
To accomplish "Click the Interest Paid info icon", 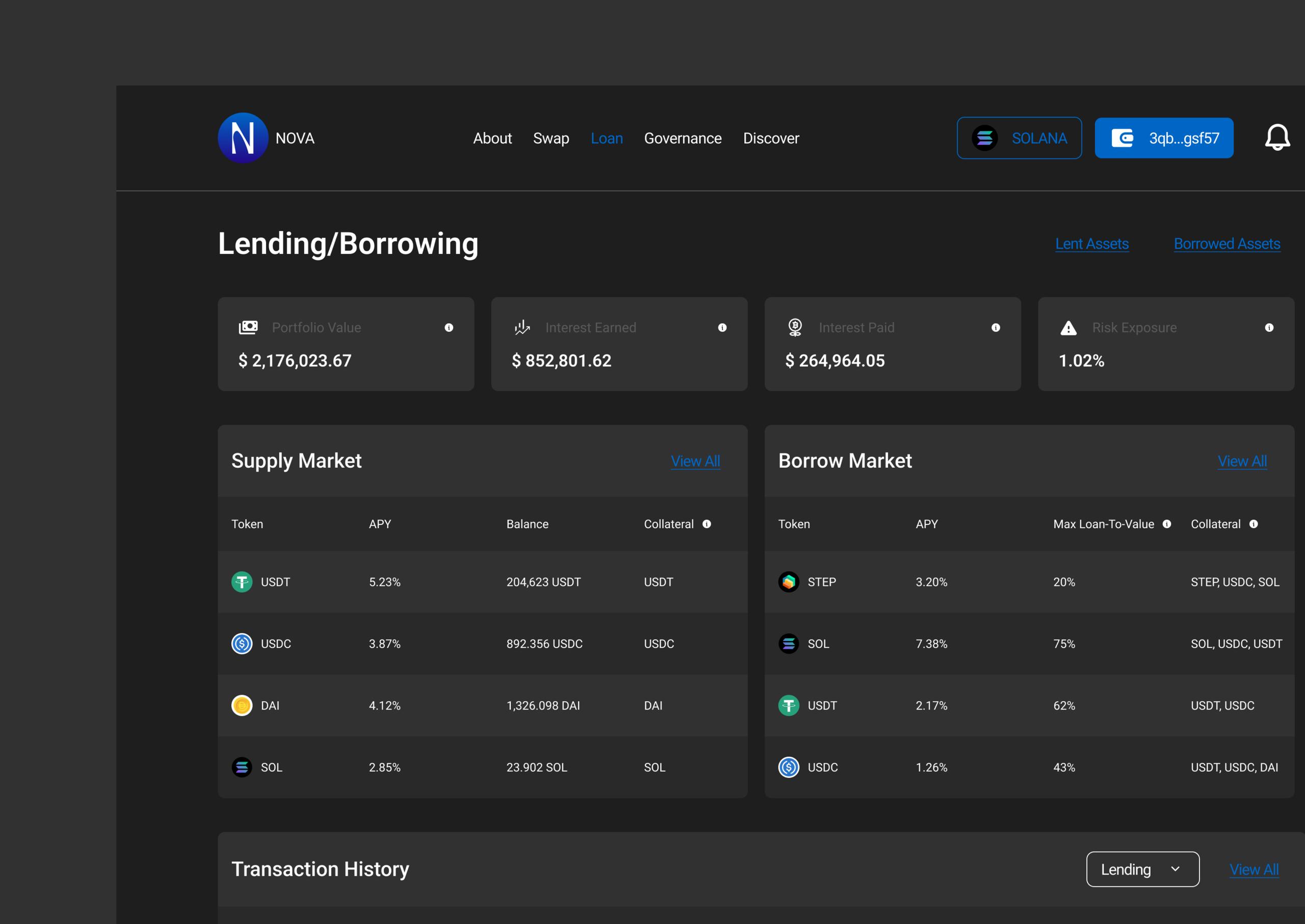I will coord(996,328).
